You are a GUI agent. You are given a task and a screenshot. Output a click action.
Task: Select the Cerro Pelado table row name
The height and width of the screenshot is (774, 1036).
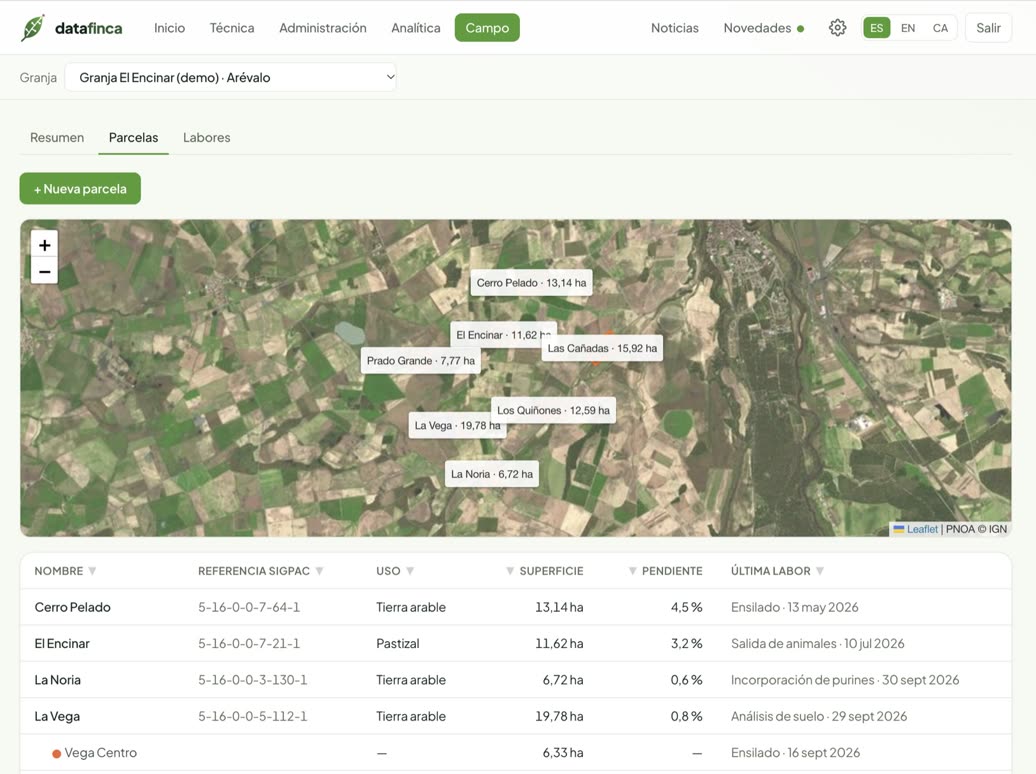73,607
